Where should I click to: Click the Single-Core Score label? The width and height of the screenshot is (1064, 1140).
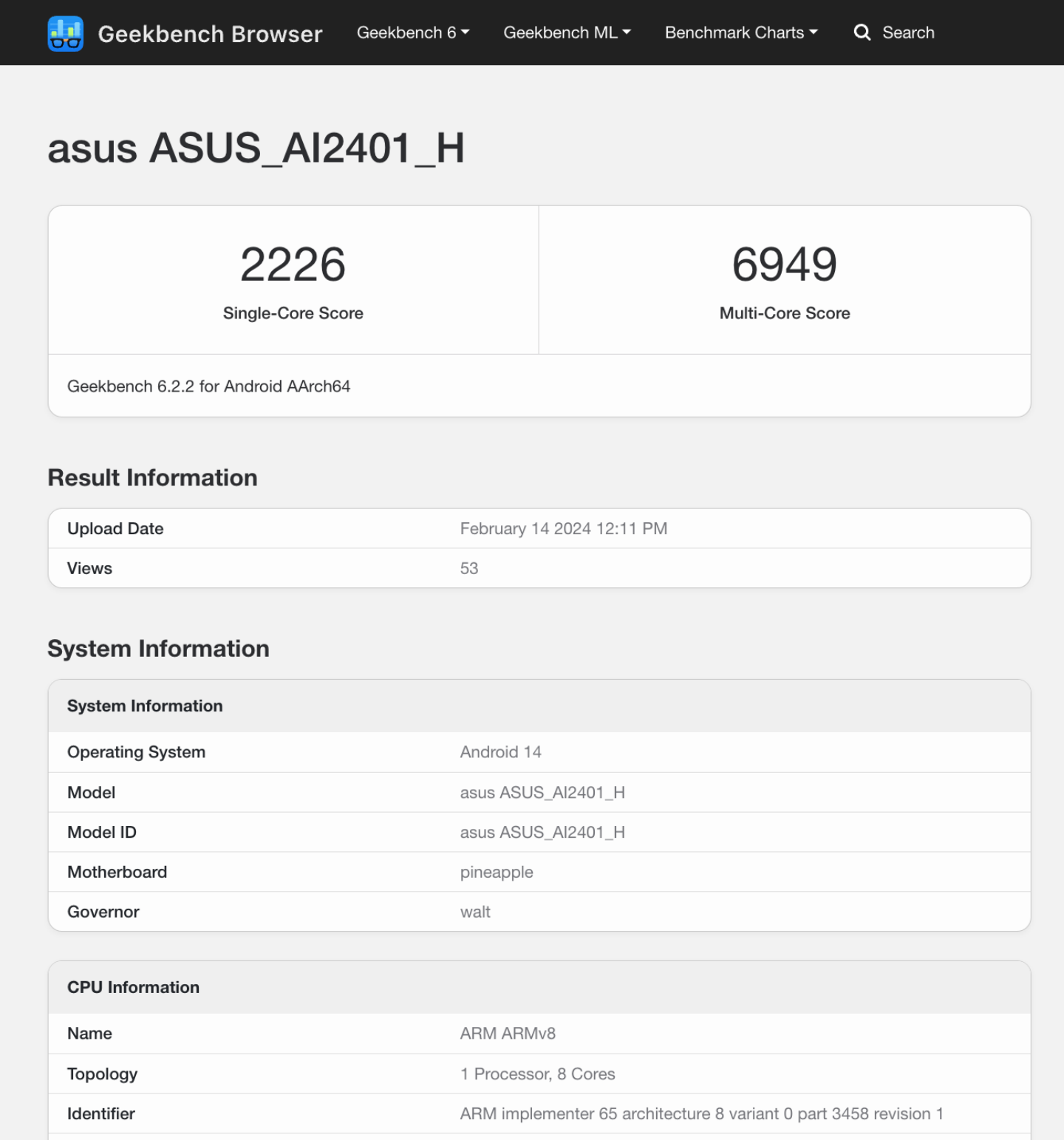tap(293, 313)
